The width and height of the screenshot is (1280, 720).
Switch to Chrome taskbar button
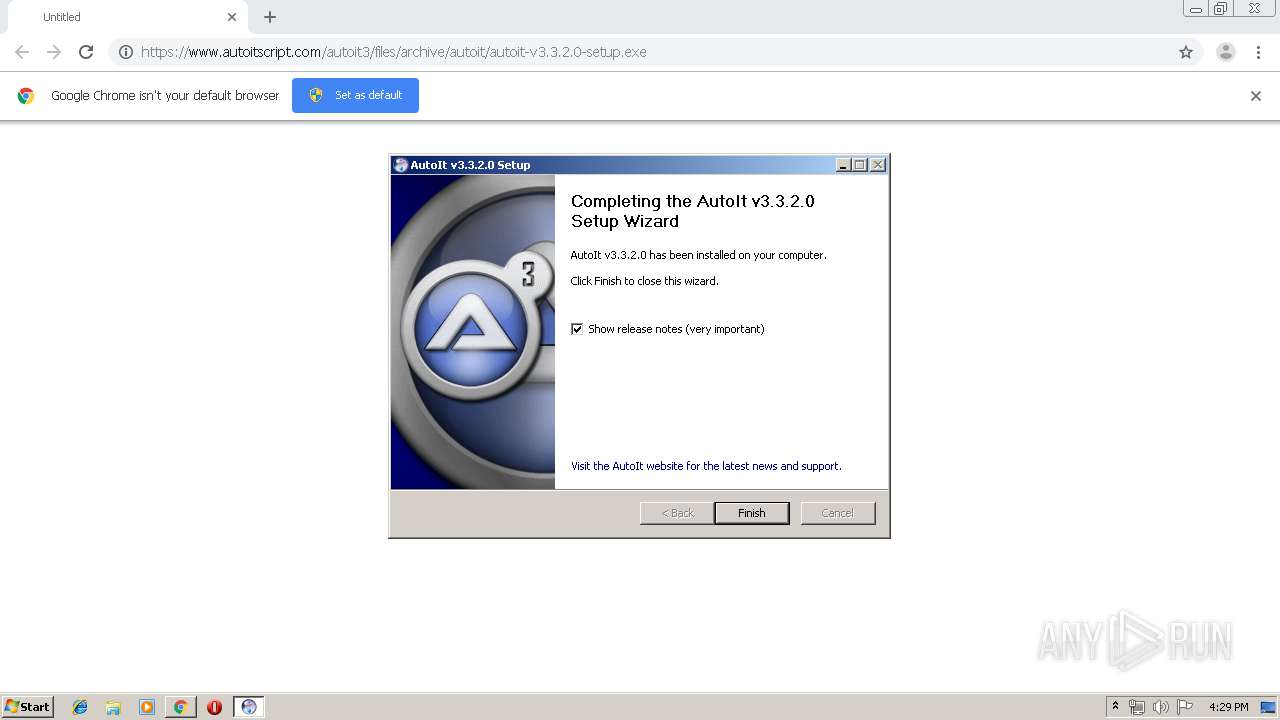(x=180, y=707)
